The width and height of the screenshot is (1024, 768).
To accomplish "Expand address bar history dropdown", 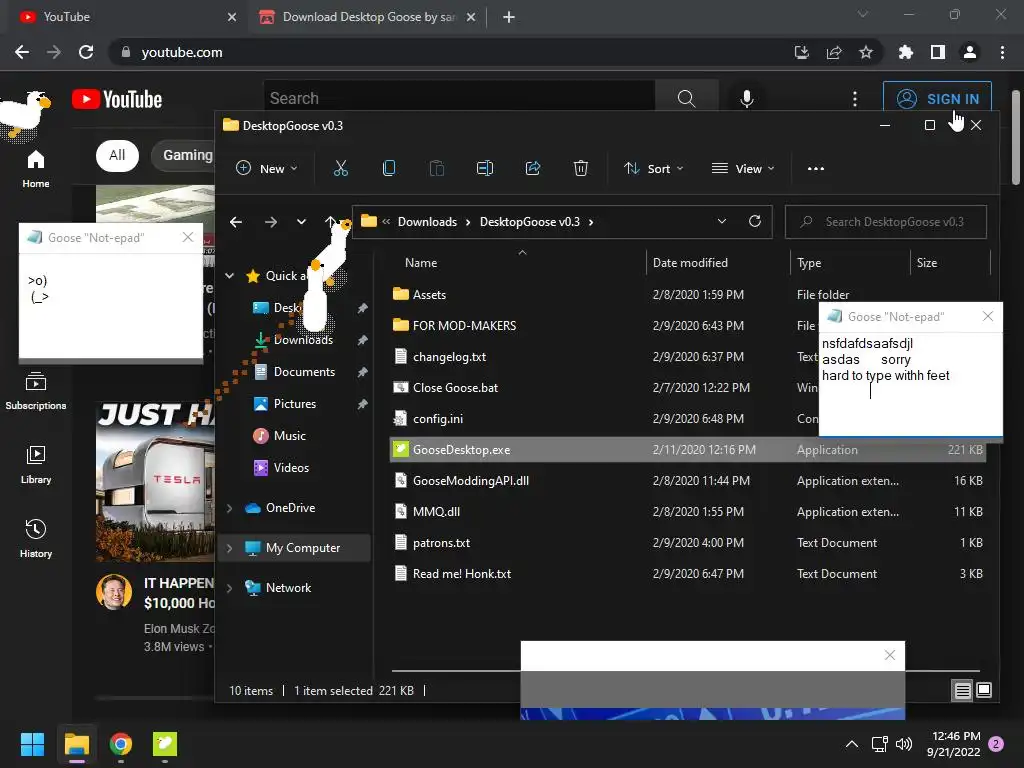I will pyautogui.click(x=722, y=221).
